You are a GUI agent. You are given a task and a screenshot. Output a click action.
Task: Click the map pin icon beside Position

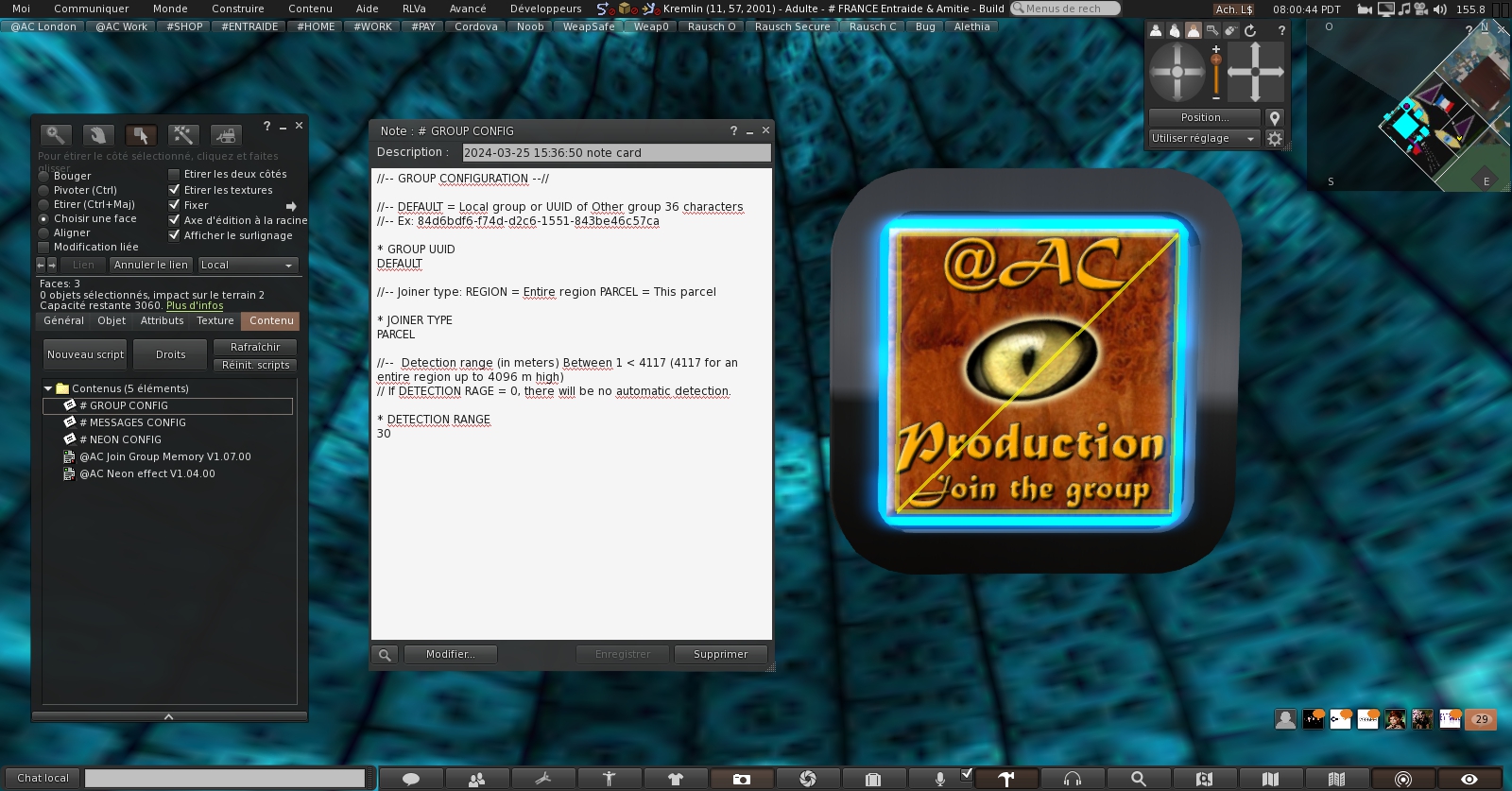point(1275,118)
